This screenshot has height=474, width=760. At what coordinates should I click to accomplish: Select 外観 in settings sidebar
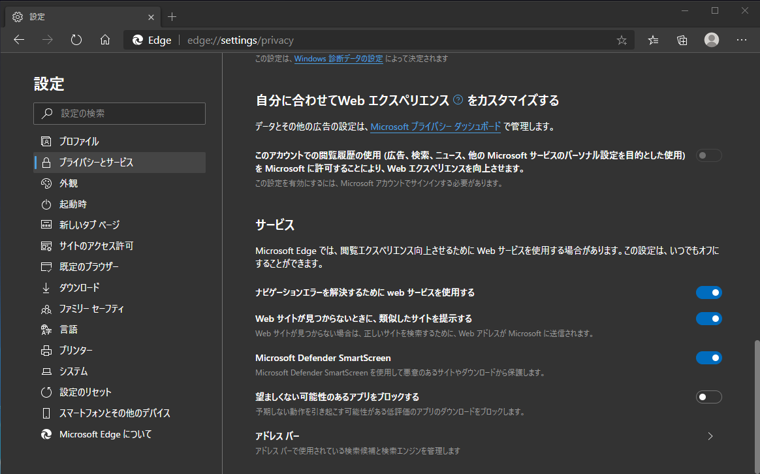pyautogui.click(x=119, y=183)
